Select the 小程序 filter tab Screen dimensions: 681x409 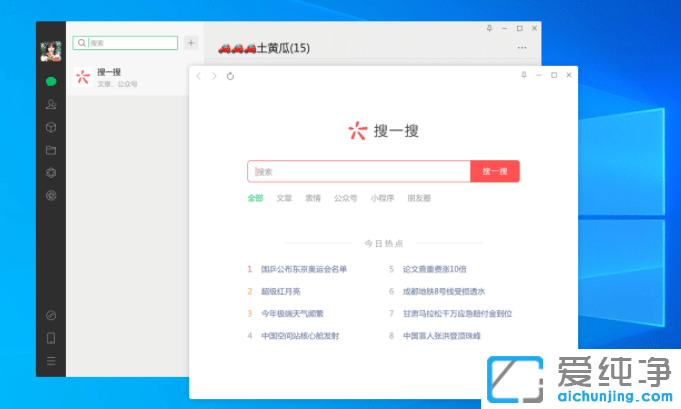click(382, 198)
